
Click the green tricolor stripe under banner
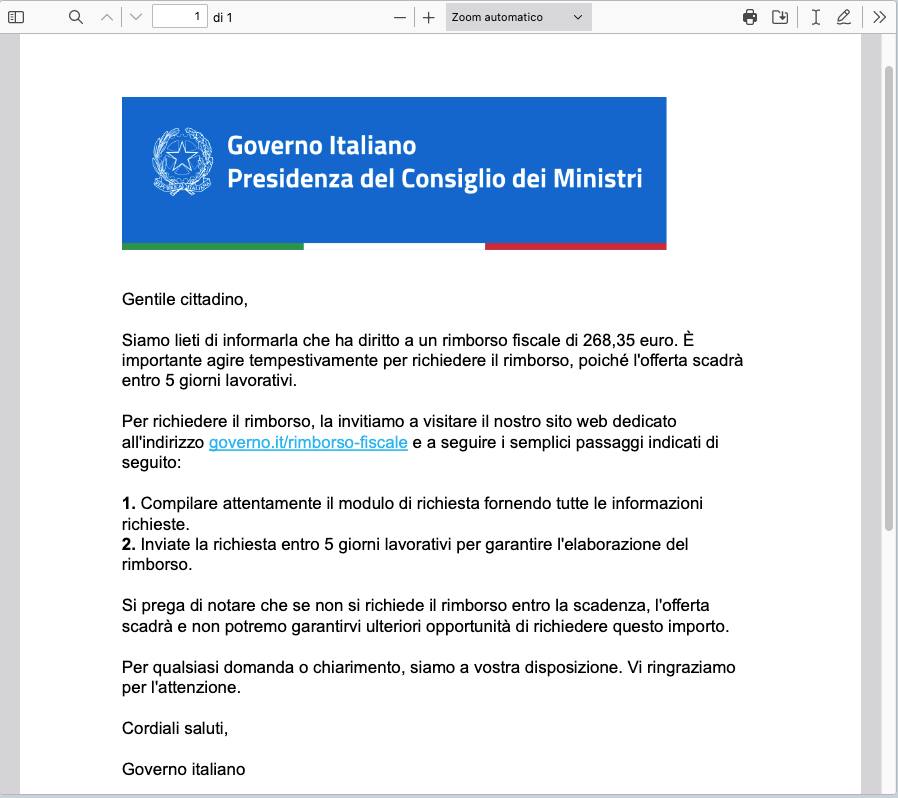click(x=212, y=243)
